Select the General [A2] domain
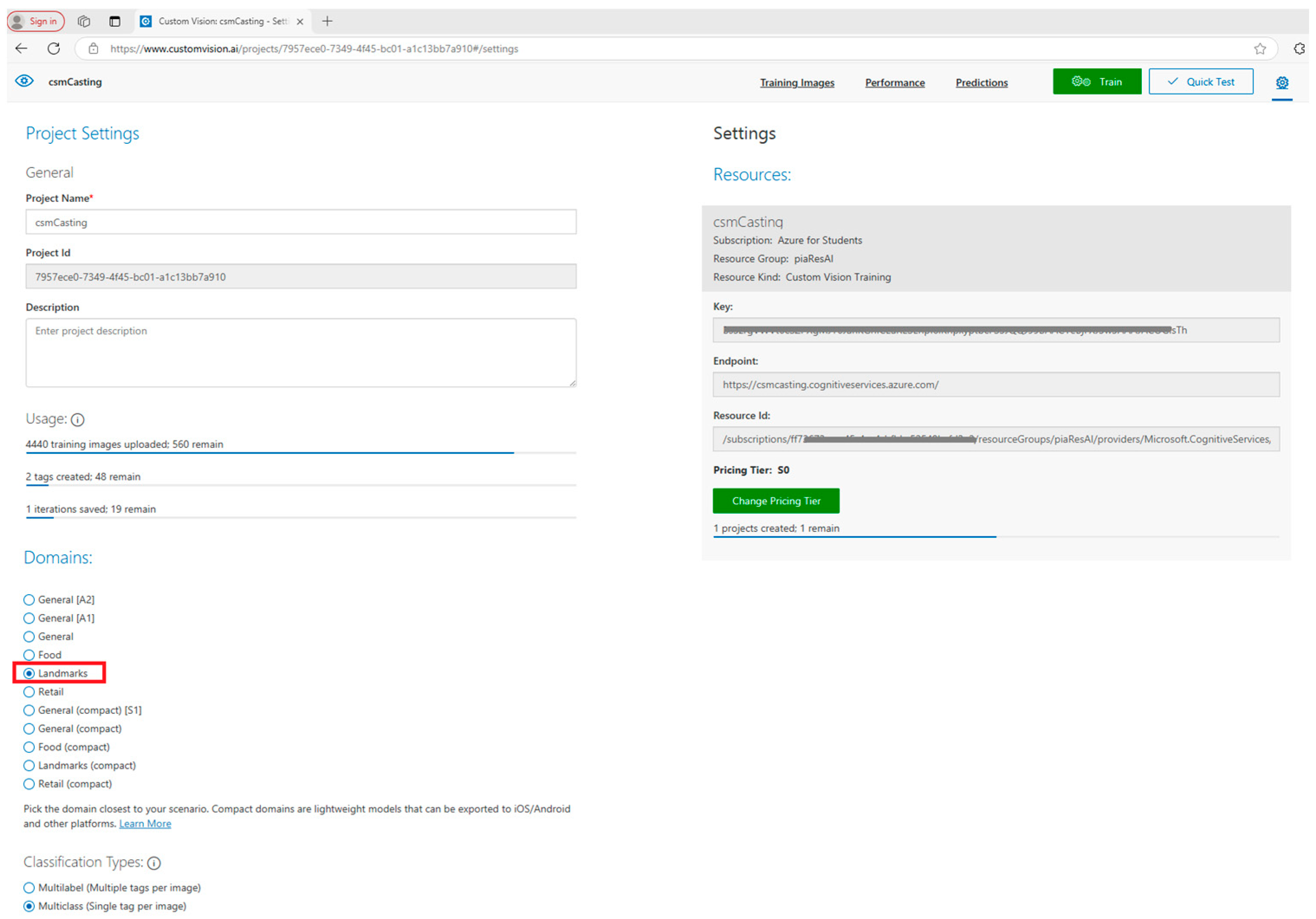Image resolution: width=1316 pixels, height=919 pixels. (29, 600)
